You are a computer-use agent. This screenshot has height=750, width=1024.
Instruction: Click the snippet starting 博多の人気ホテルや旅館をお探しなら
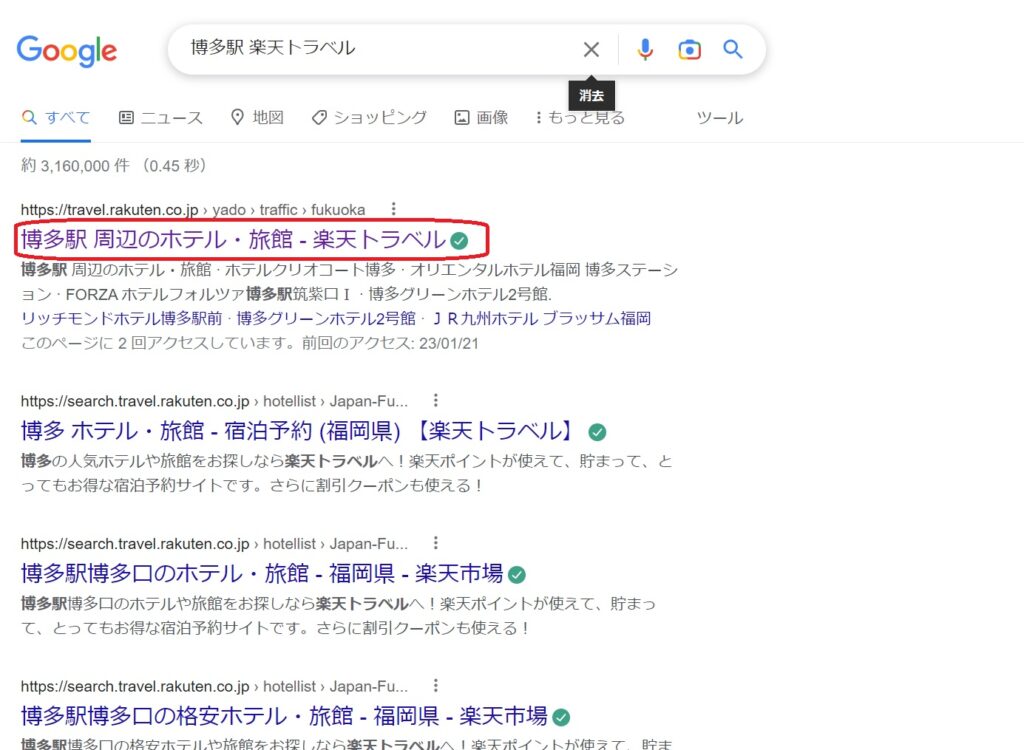[347, 473]
